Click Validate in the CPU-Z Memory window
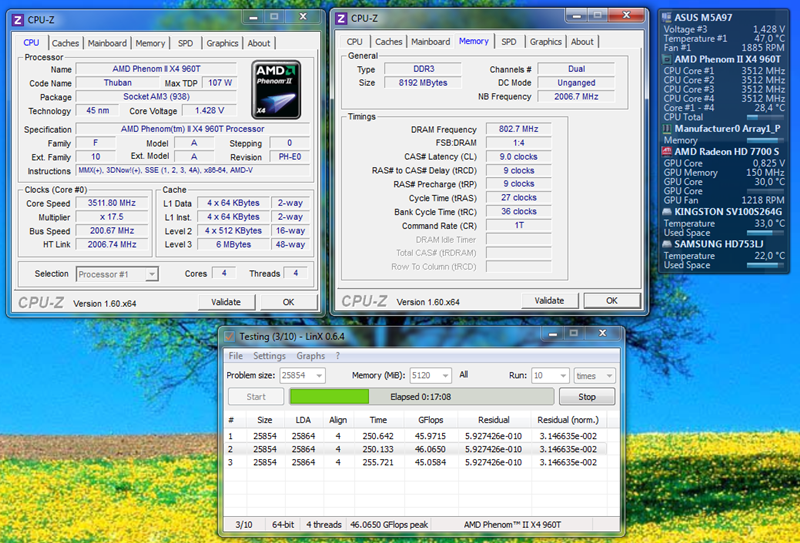This screenshot has width=800, height=543. (549, 301)
